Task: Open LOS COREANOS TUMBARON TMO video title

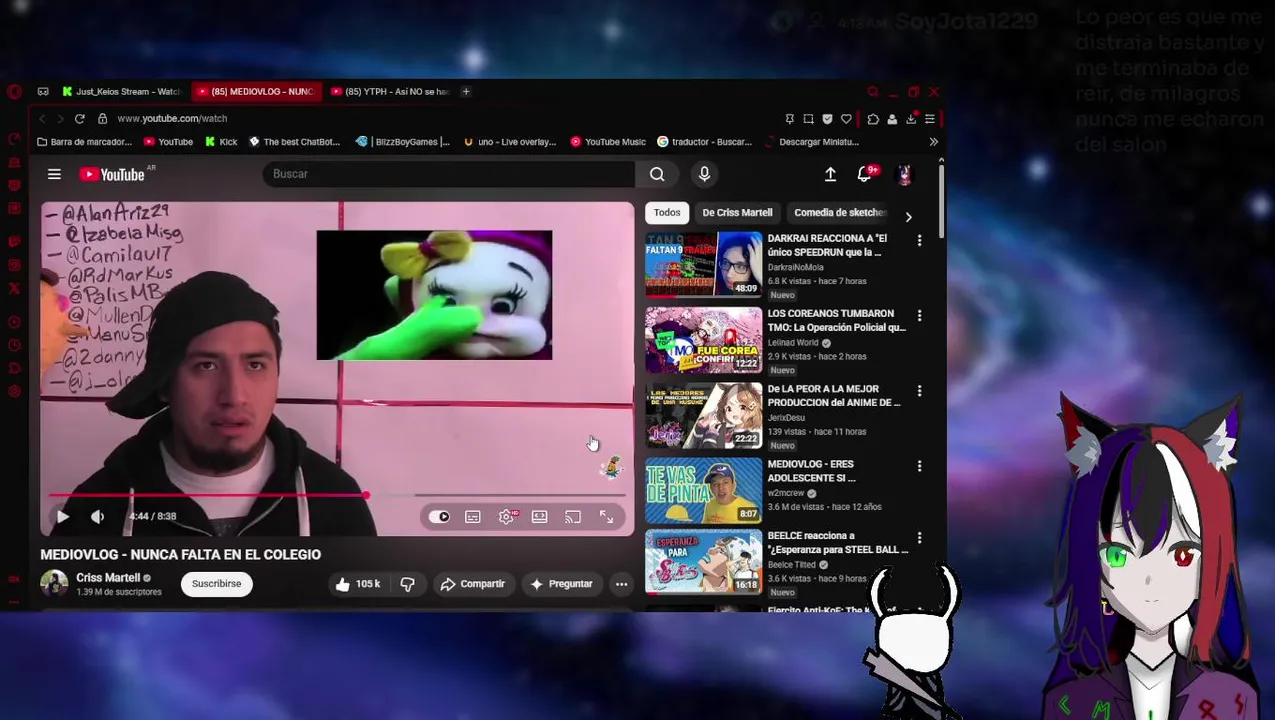Action: click(836, 320)
